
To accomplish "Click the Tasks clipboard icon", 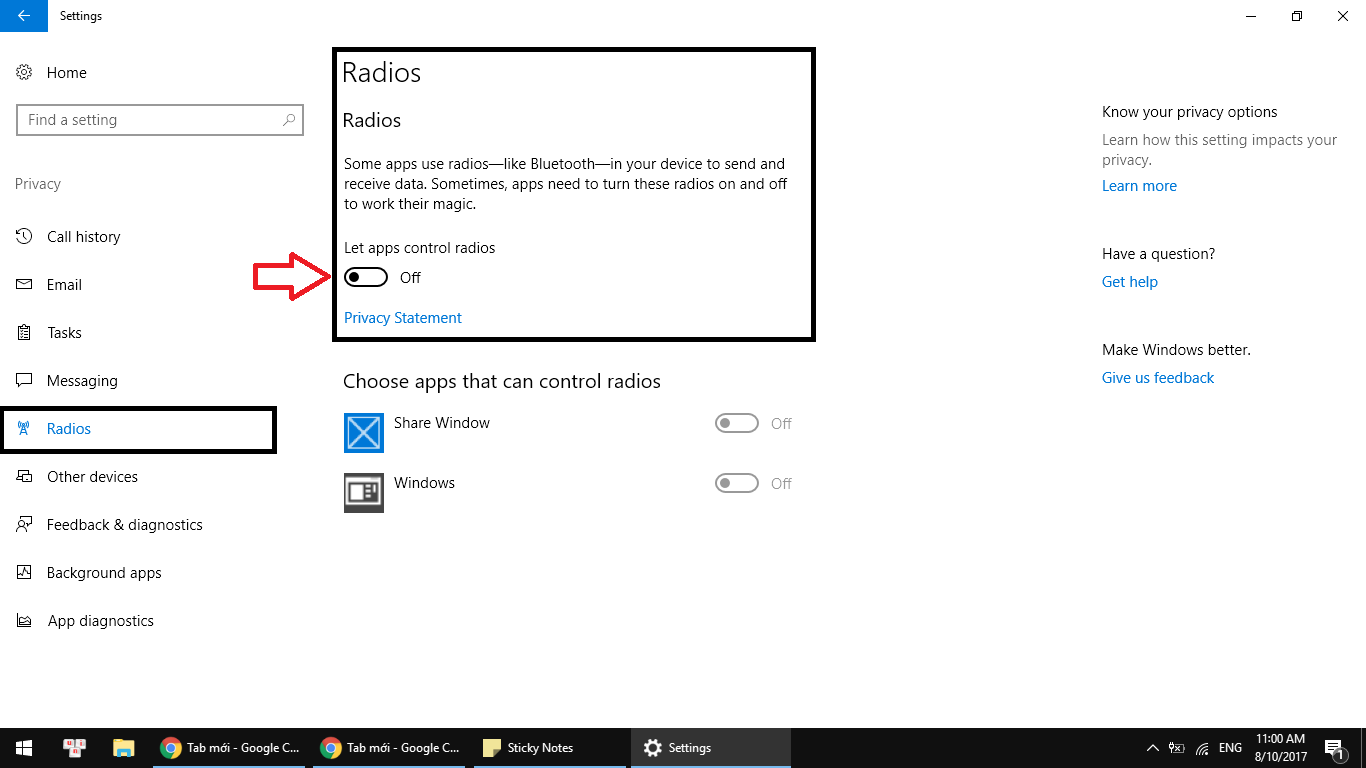I will [x=25, y=333].
